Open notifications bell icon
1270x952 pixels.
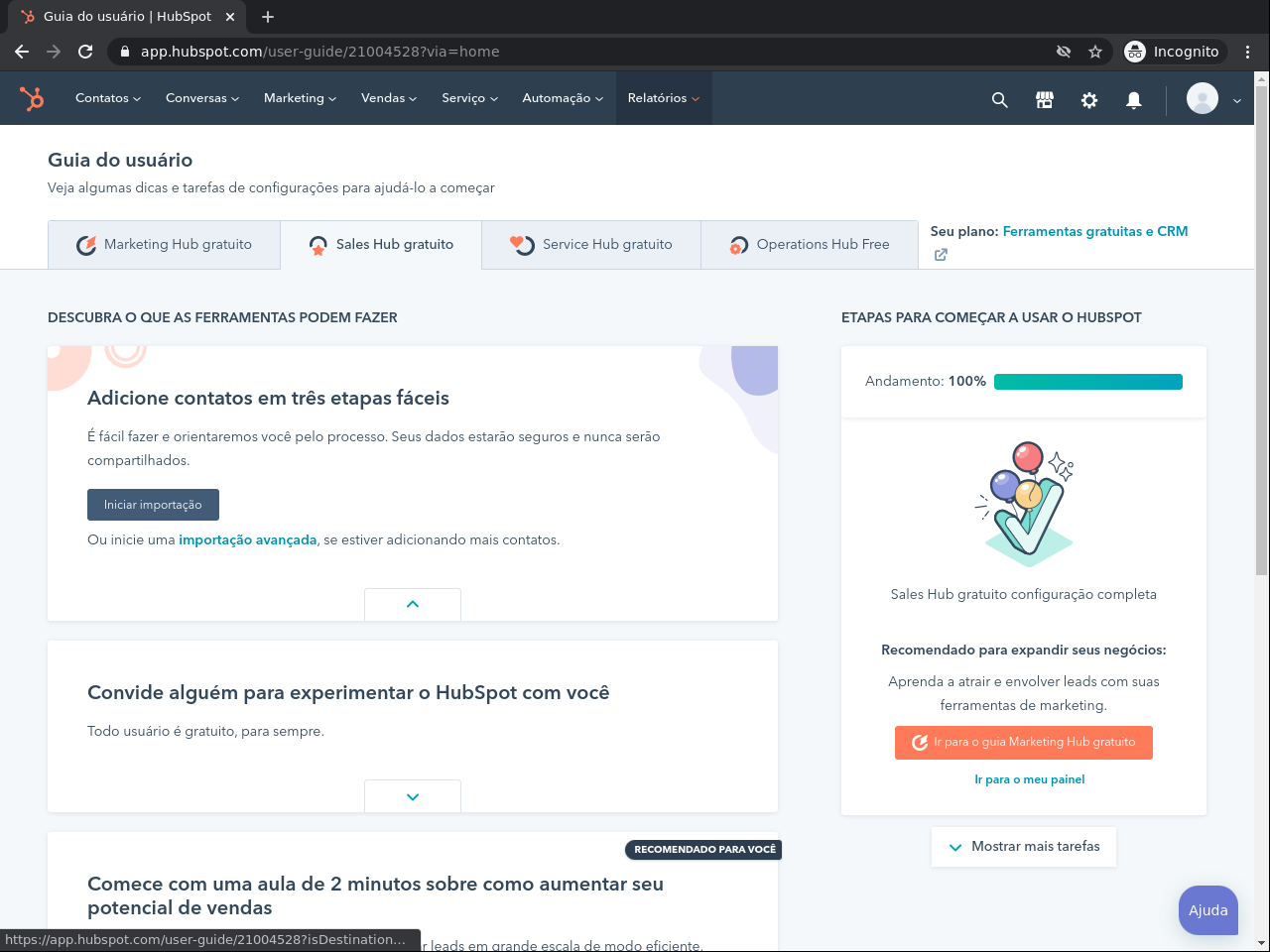point(1134,99)
